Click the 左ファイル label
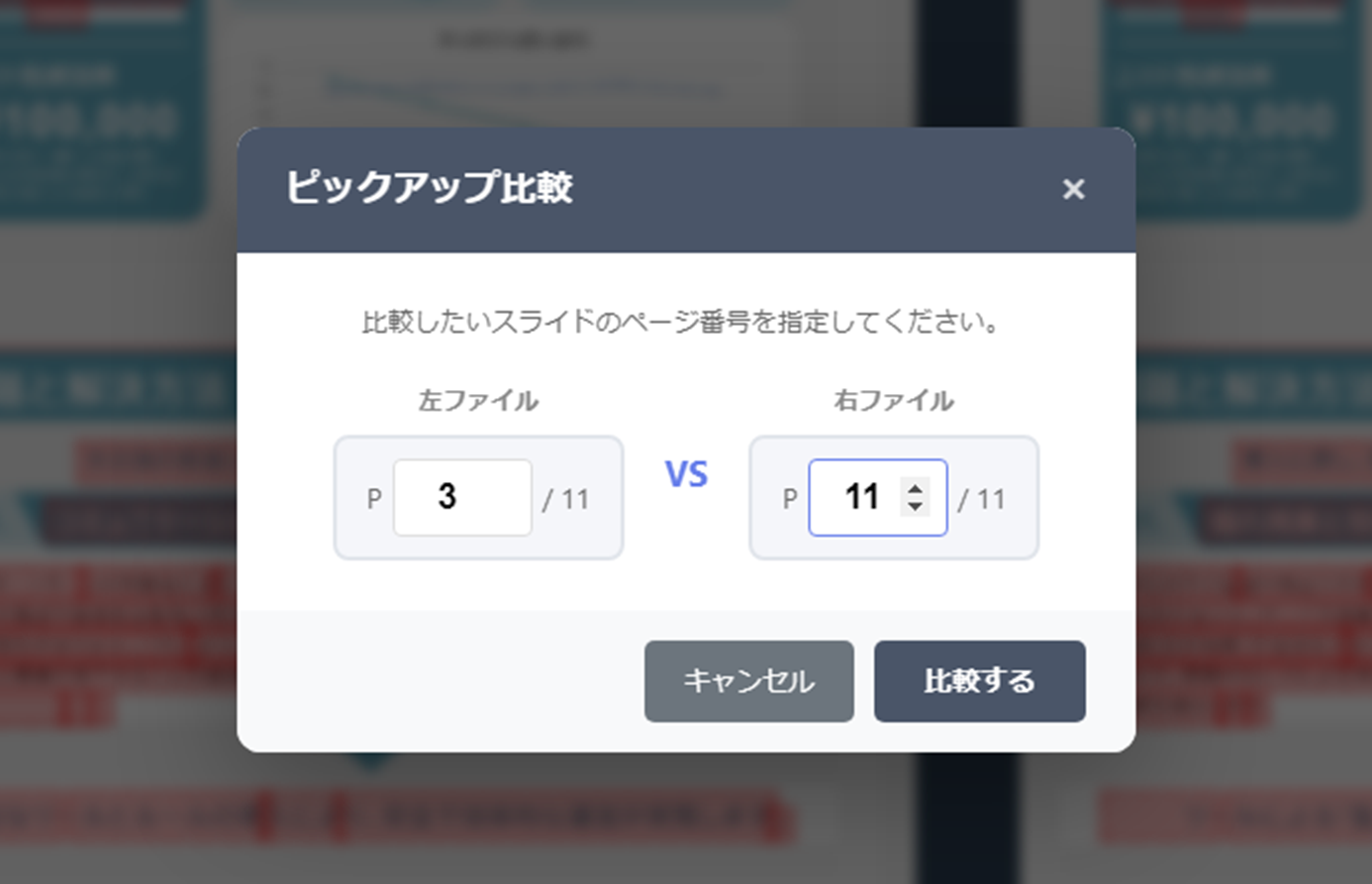This screenshot has width=1372, height=884. coord(478,401)
